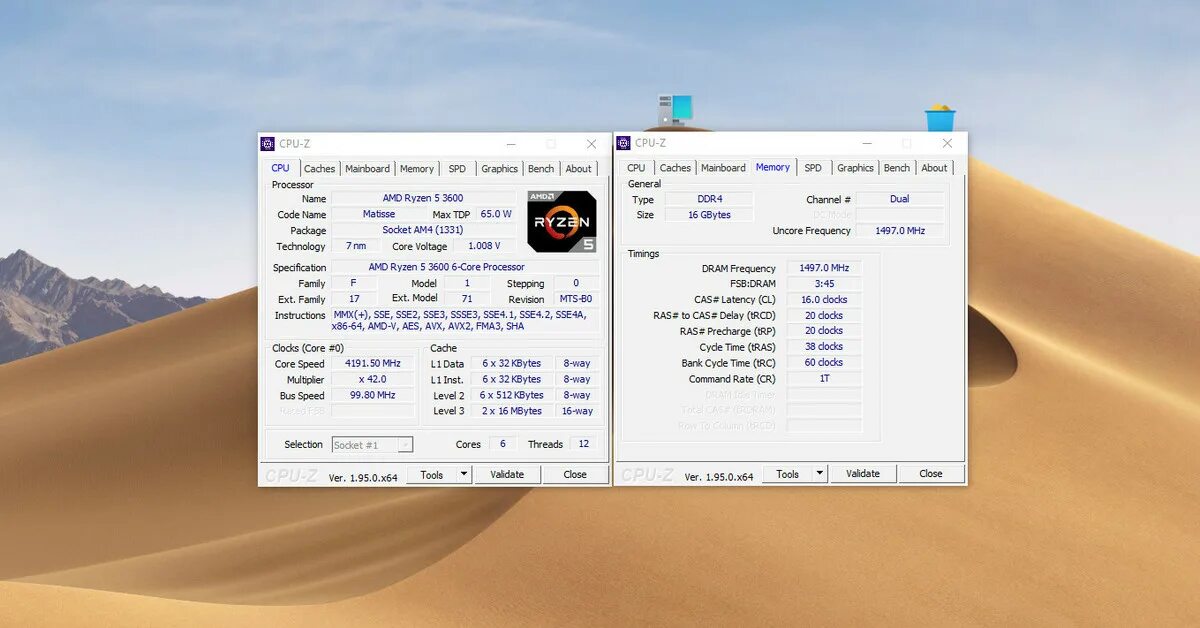The height and width of the screenshot is (628, 1200).
Task: Open the Socket #1 selection dropdown
Action: (x=372, y=445)
